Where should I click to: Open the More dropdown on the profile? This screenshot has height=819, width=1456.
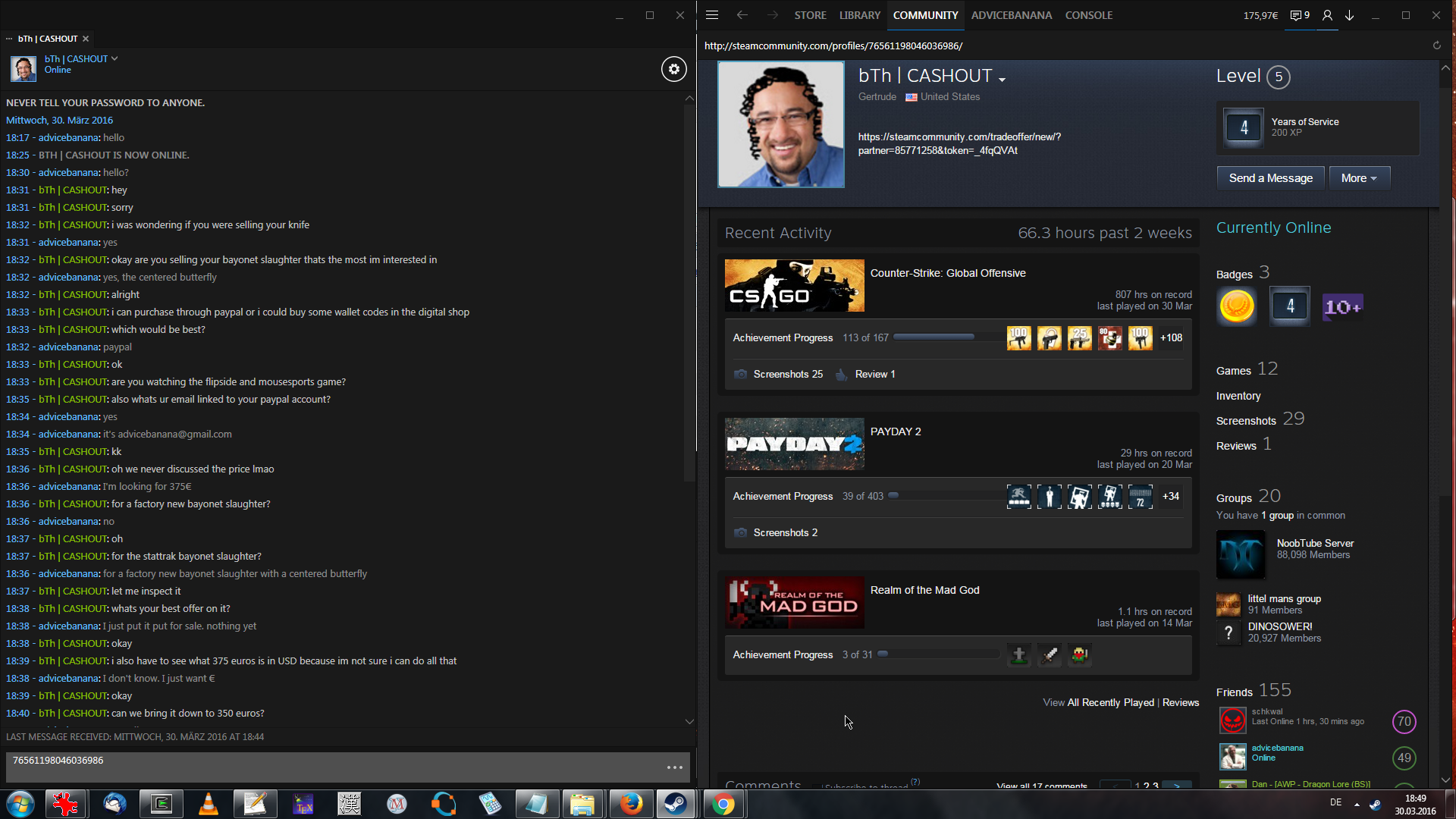(x=1359, y=178)
